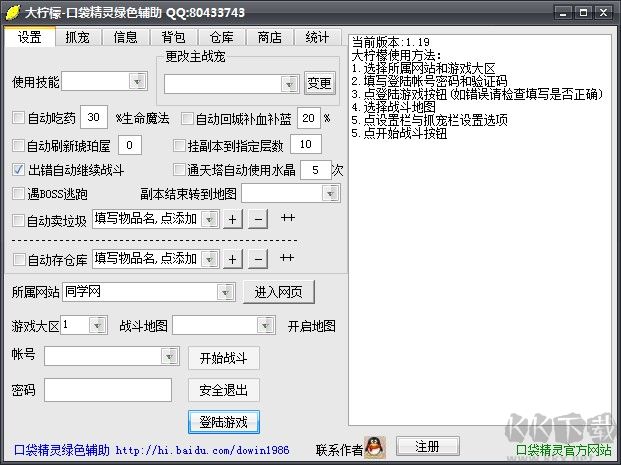Click the lemon app icon in title bar
Viewport: 621px width, 465px height.
pos(12,12)
